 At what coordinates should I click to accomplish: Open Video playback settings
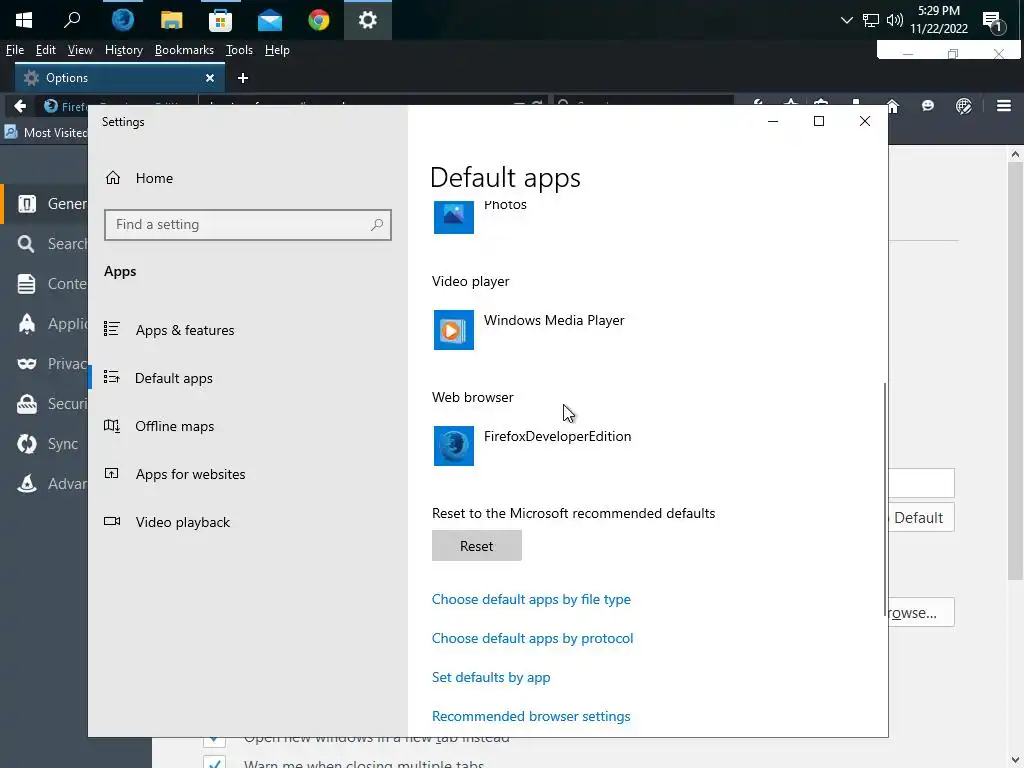click(x=167, y=522)
